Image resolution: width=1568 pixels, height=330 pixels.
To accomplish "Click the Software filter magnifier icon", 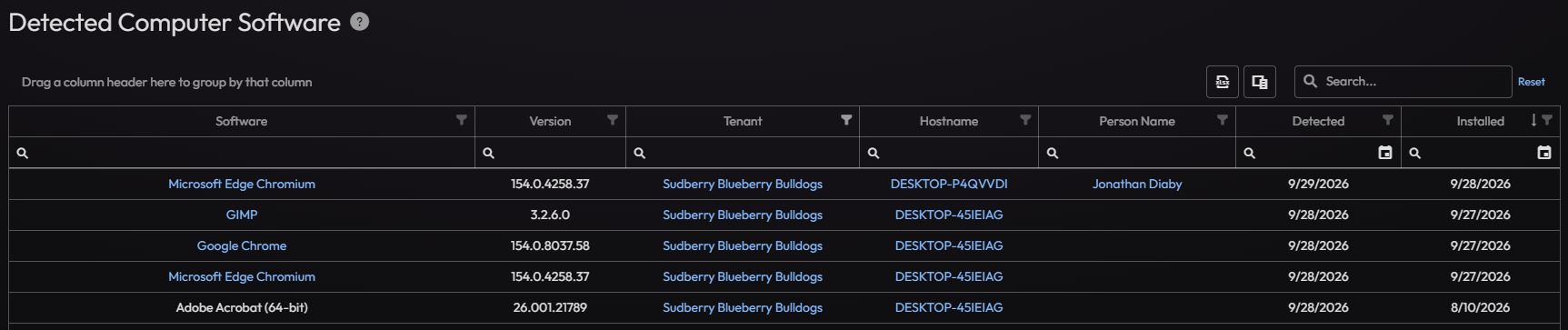I will [x=23, y=154].
